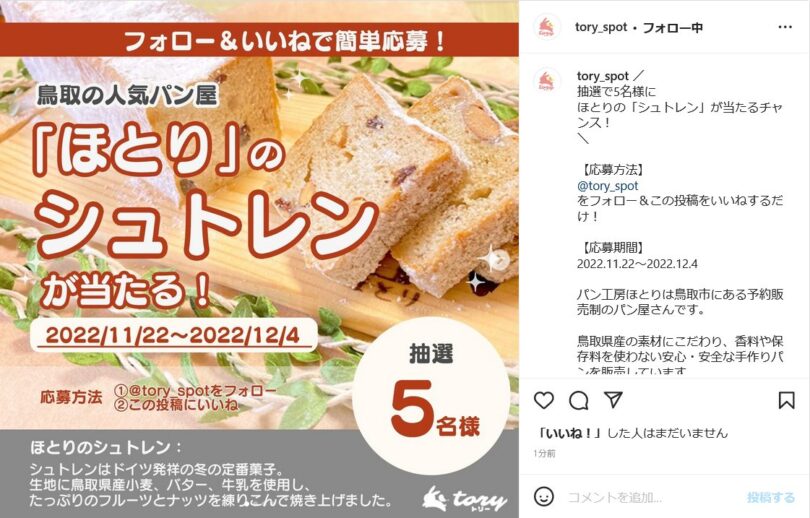Share post with paper plane icon
This screenshot has width=810, height=518.
pos(613,400)
